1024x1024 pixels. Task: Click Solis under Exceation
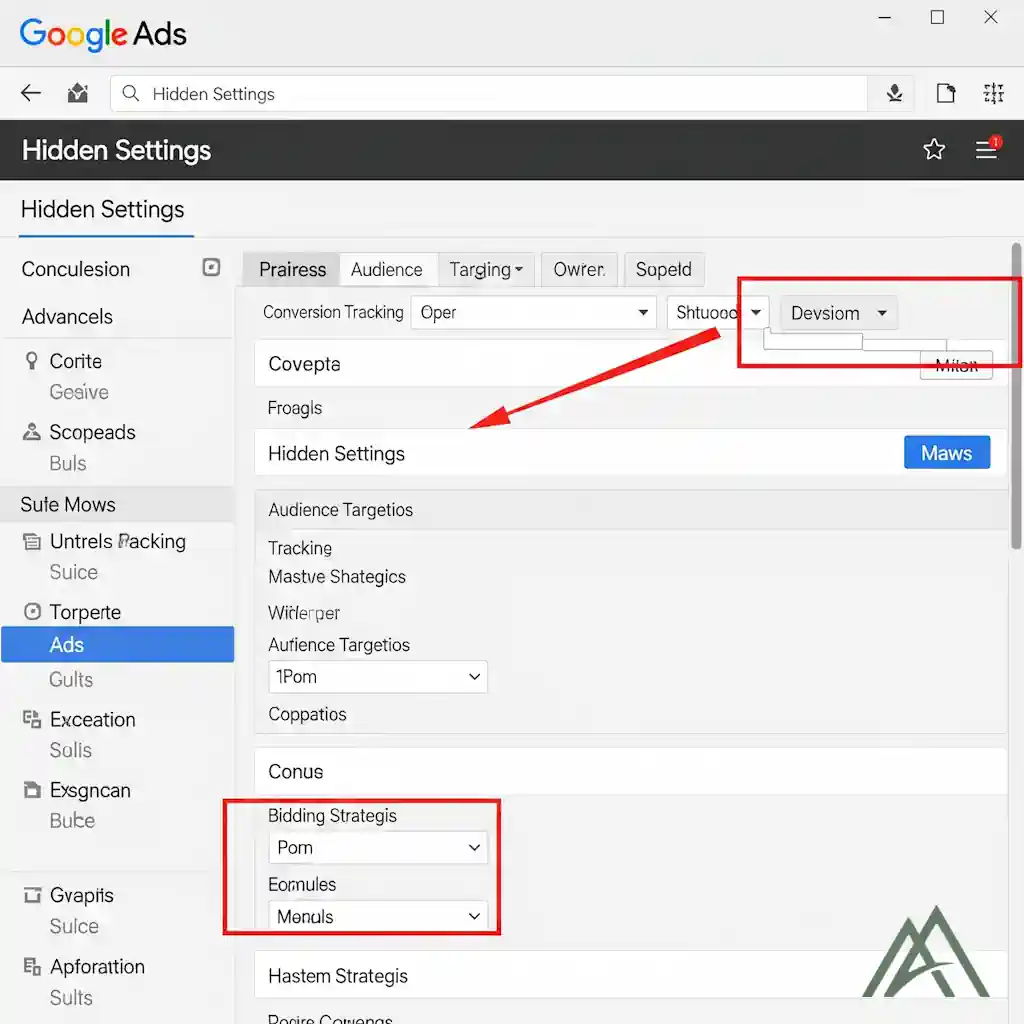71,750
